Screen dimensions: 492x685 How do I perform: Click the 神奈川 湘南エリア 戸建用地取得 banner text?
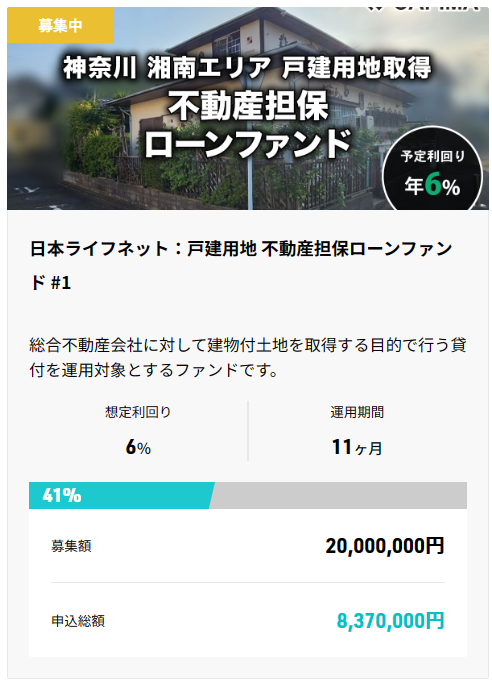(247, 68)
